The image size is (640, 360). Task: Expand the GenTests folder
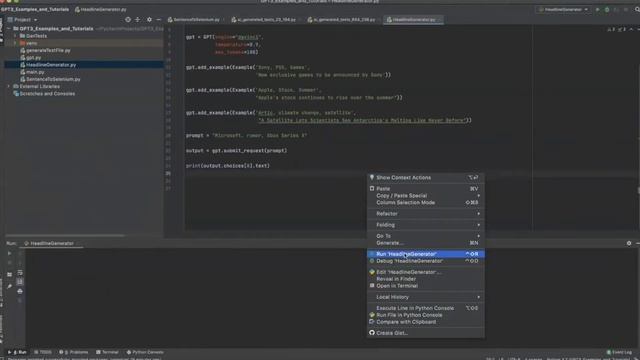[x=15, y=36]
